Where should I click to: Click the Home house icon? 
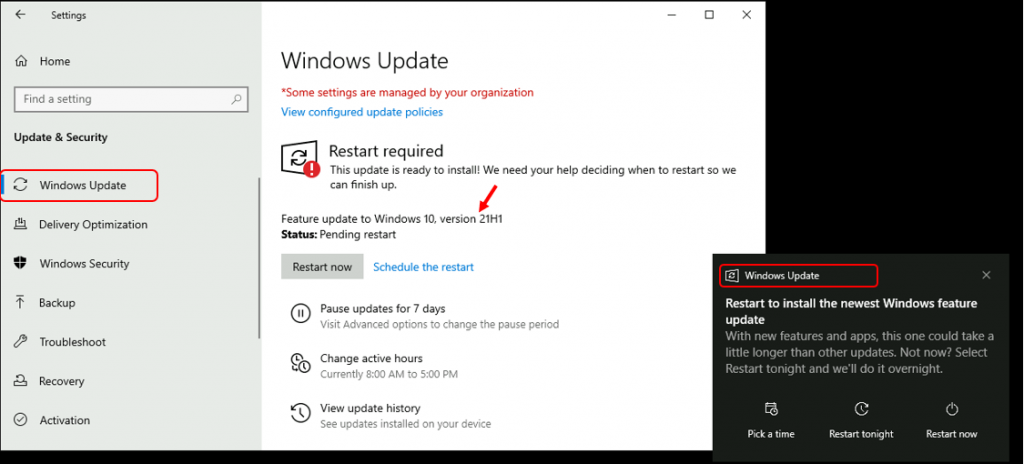tap(22, 61)
